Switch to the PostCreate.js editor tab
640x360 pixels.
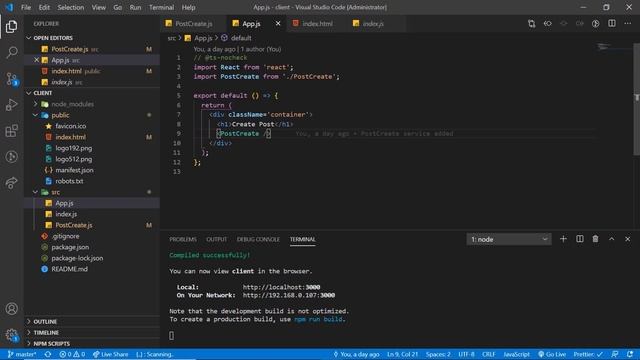click(x=193, y=24)
